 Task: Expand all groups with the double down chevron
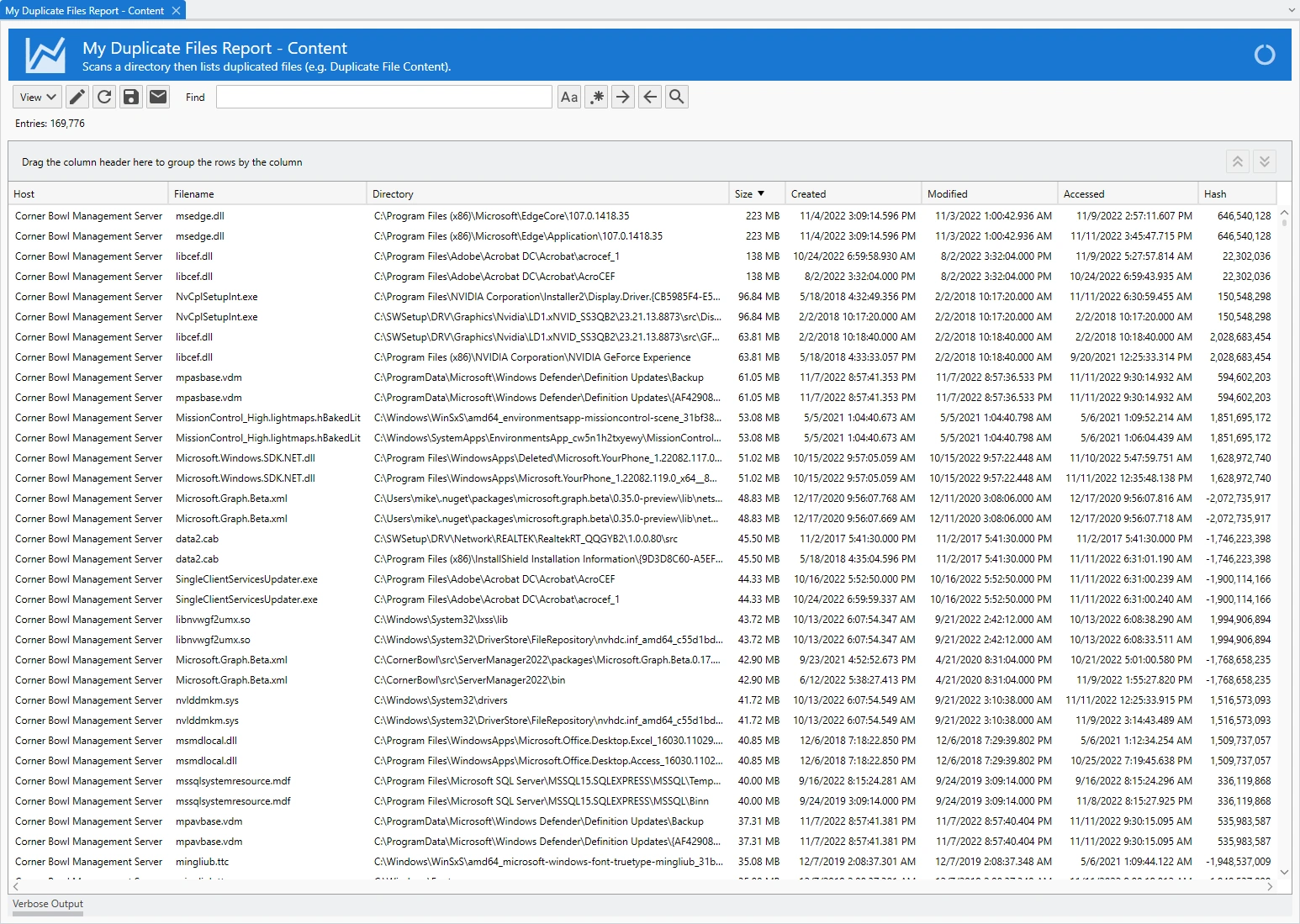coord(1265,161)
